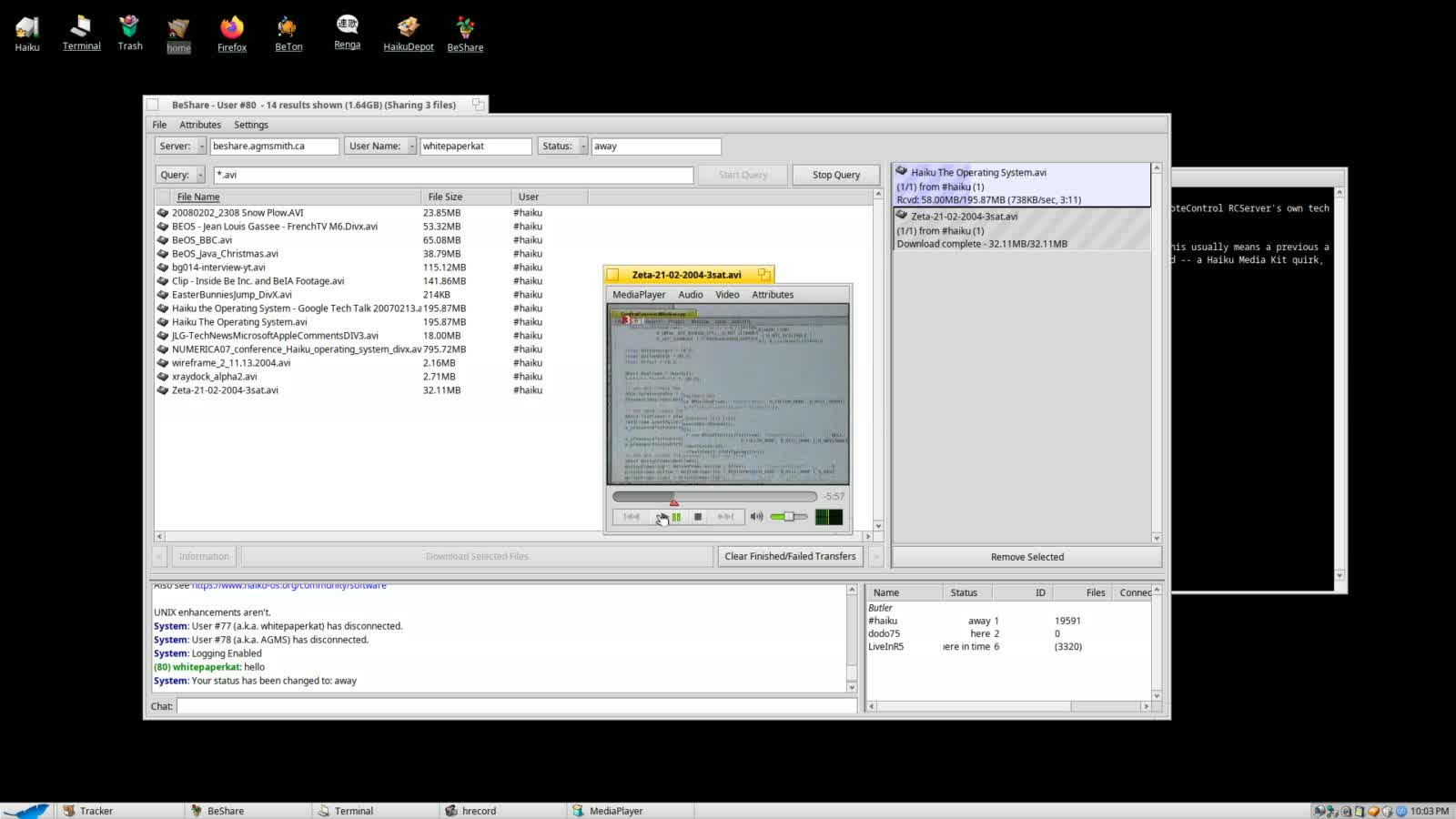Open the MediaPlayer Attributes menu
This screenshot has width=1456, height=819.
tap(773, 295)
